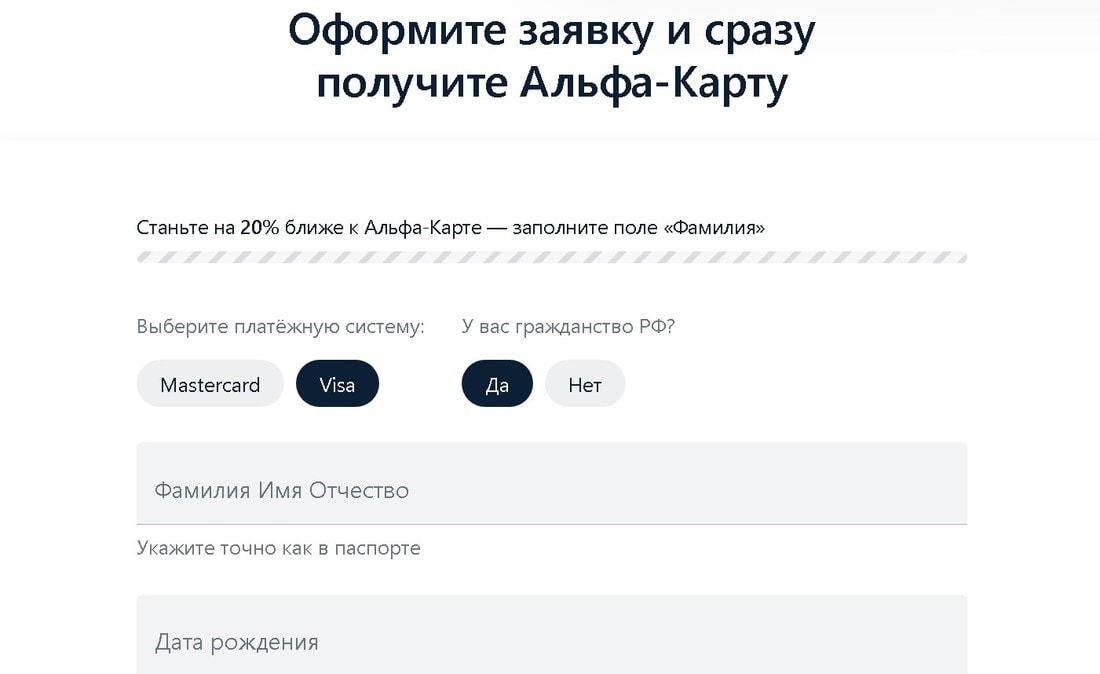Select Mastercard as payment system
The width and height of the screenshot is (1100, 674).
coord(210,384)
